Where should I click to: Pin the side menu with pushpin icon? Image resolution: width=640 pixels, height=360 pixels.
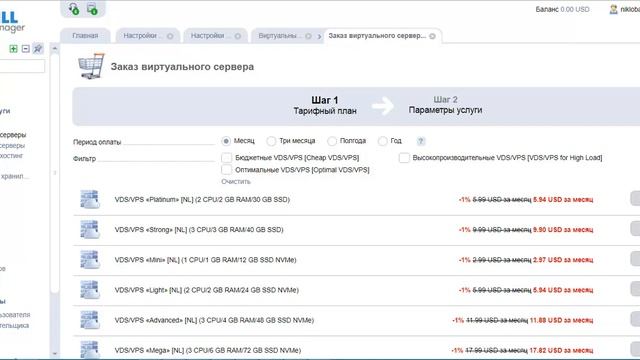[38, 49]
